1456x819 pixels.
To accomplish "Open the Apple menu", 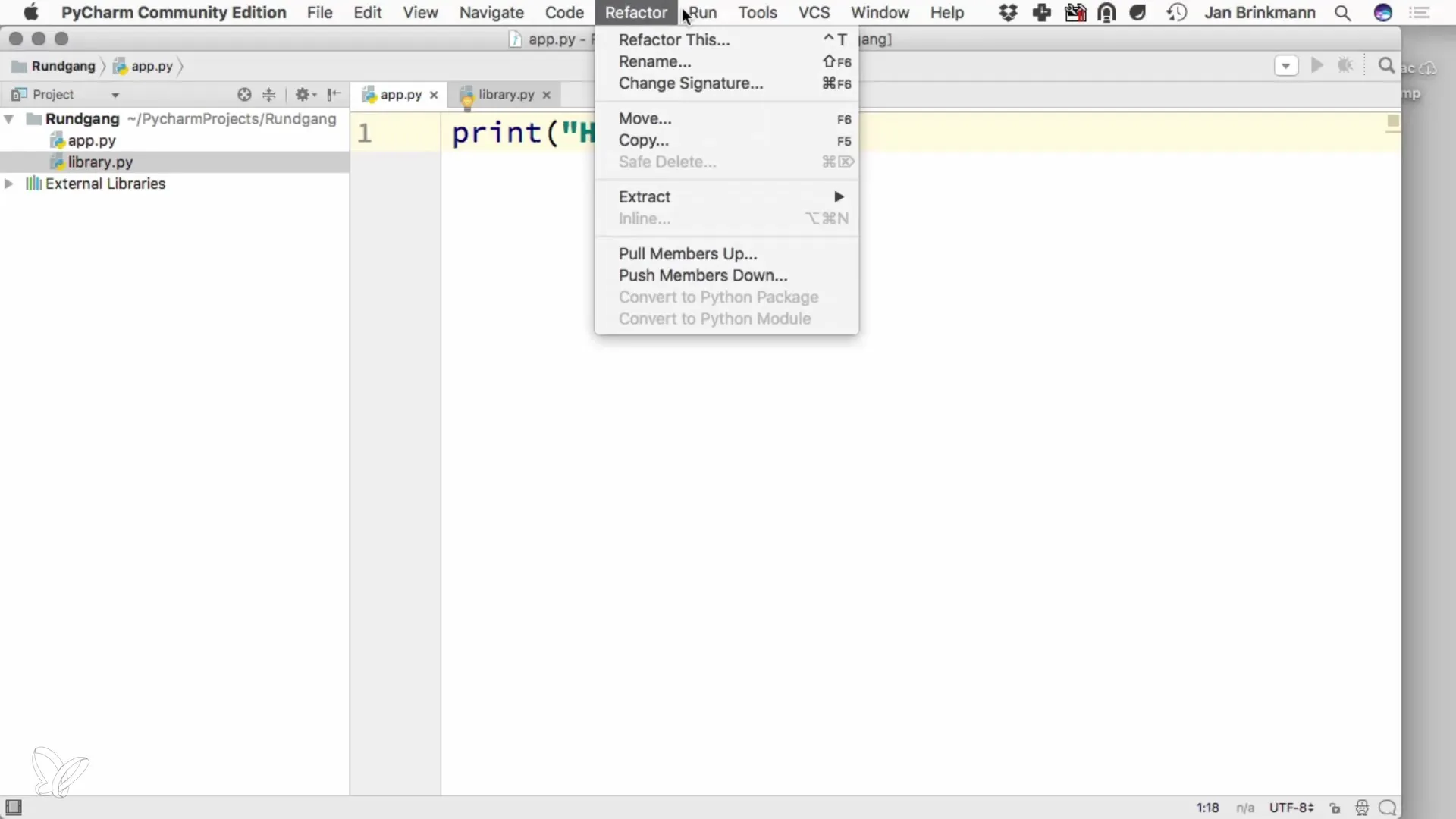I will tap(30, 13).
